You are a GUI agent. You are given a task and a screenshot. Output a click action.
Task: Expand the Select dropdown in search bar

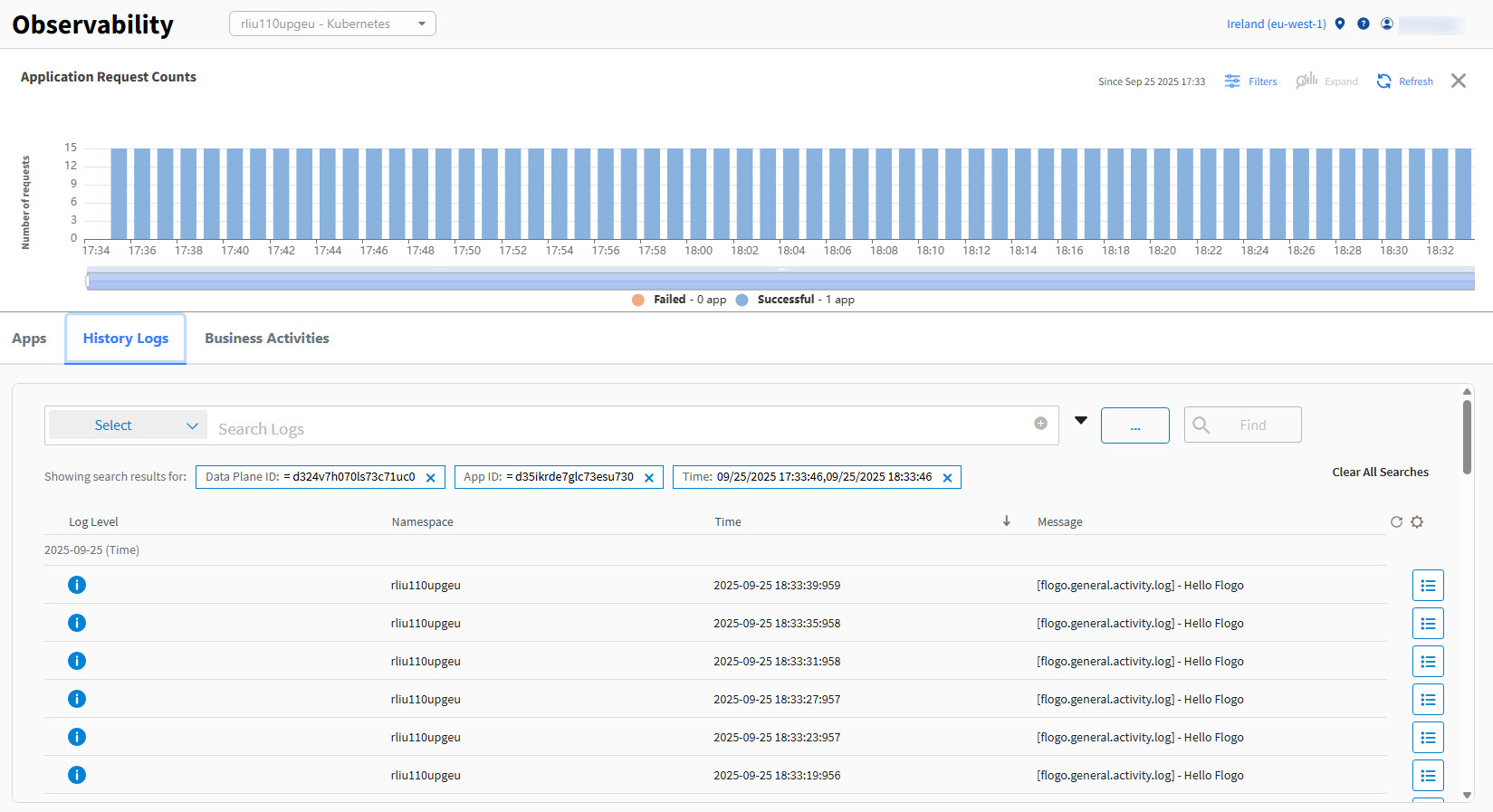coord(128,425)
